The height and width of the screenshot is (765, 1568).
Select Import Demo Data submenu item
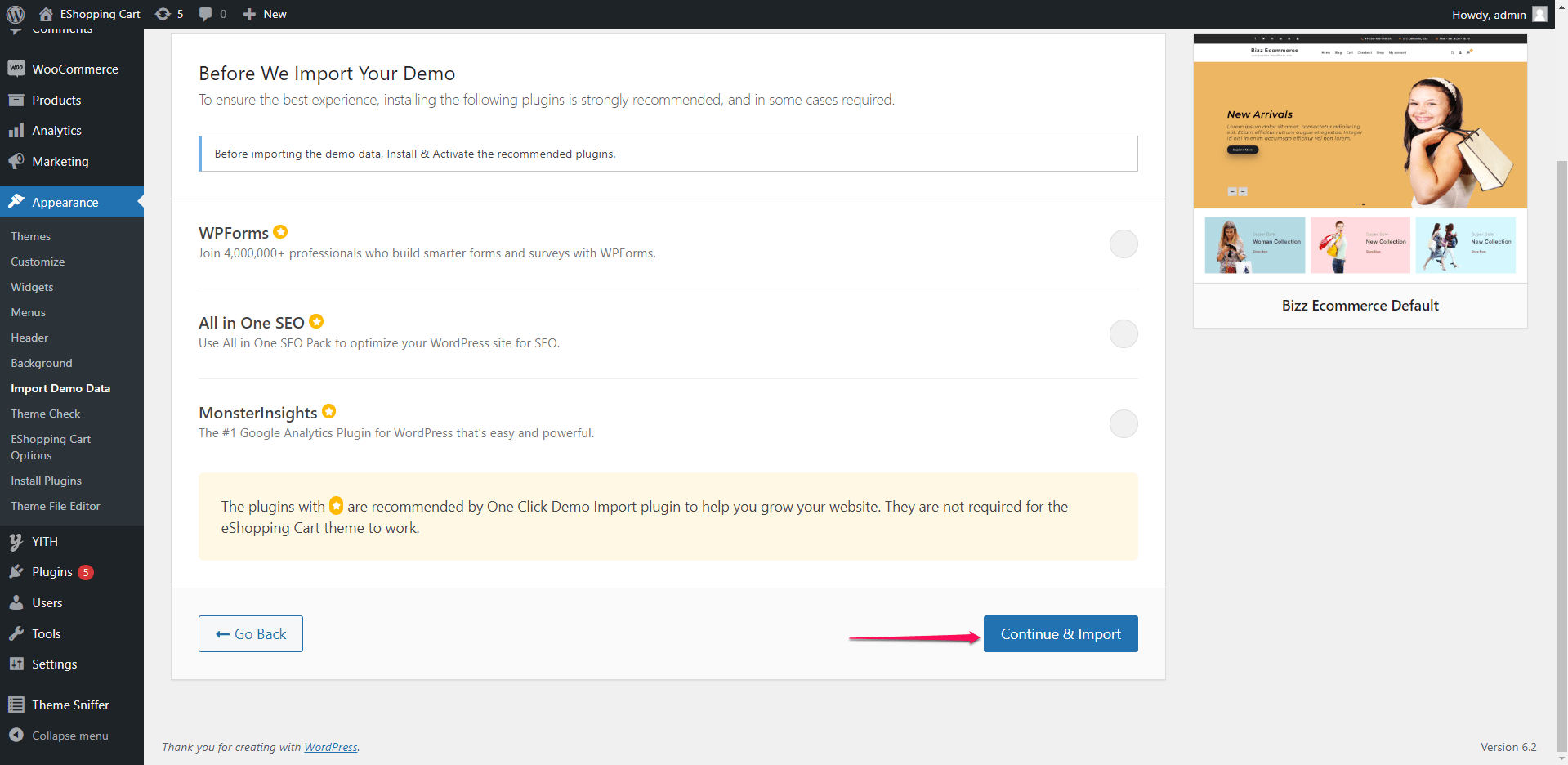click(60, 388)
